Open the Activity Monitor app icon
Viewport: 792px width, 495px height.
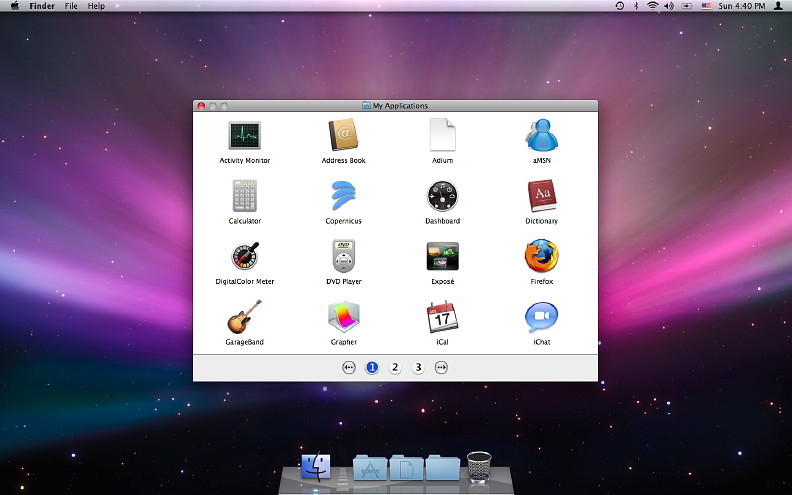[x=244, y=135]
